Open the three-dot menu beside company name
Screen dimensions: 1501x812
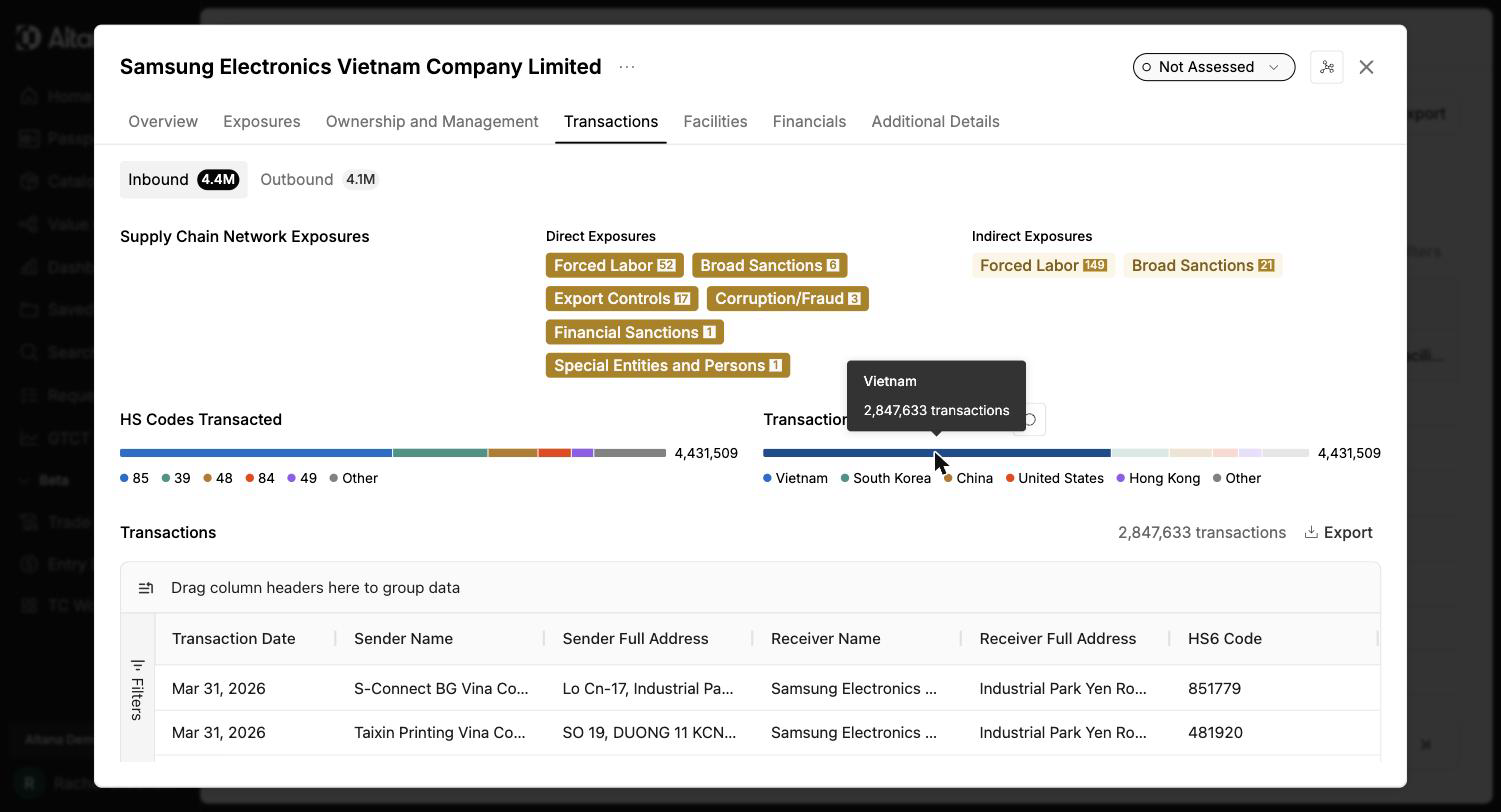627,67
